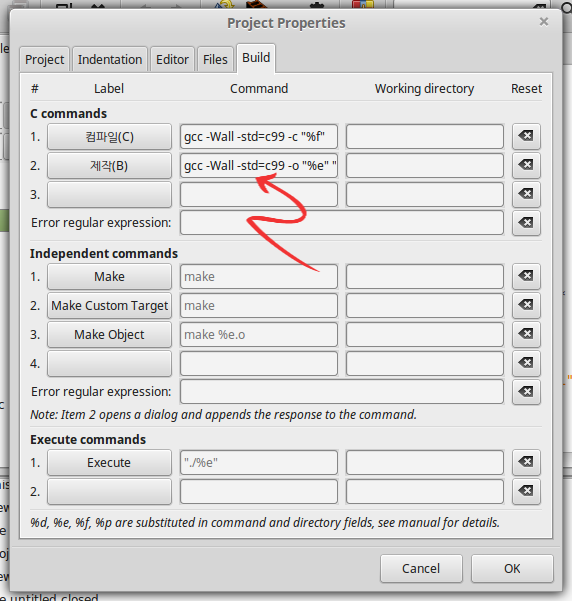
Task: Focus working directory field for C command 3
Action: point(425,194)
